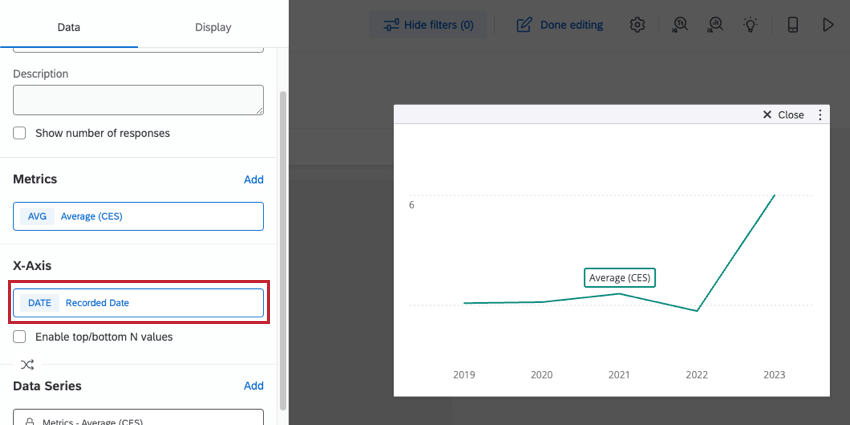The image size is (850, 425).
Task: Click the shuffle swap axes icon
Action: click(x=27, y=364)
